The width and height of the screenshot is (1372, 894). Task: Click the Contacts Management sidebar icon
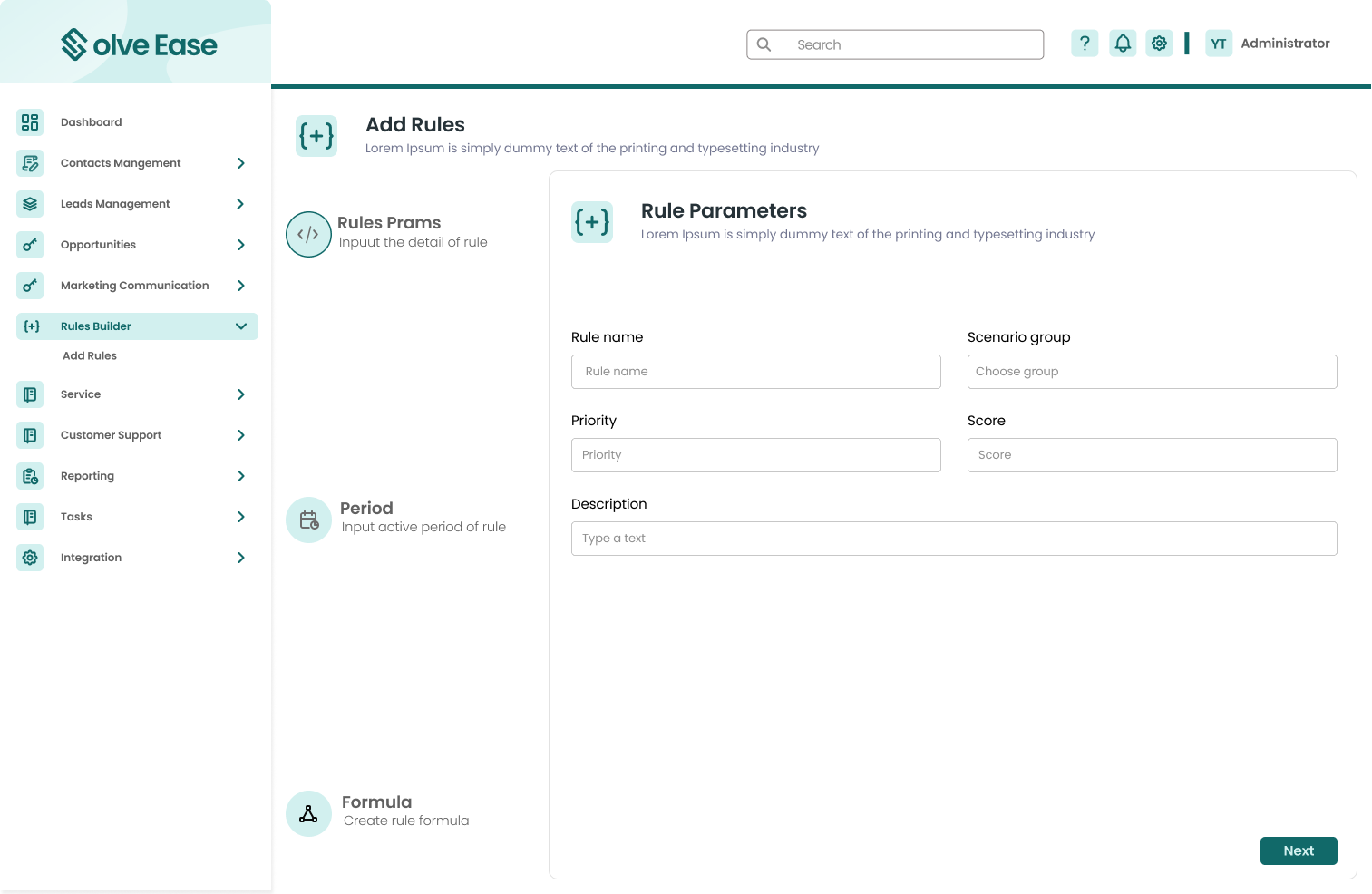pyautogui.click(x=30, y=163)
